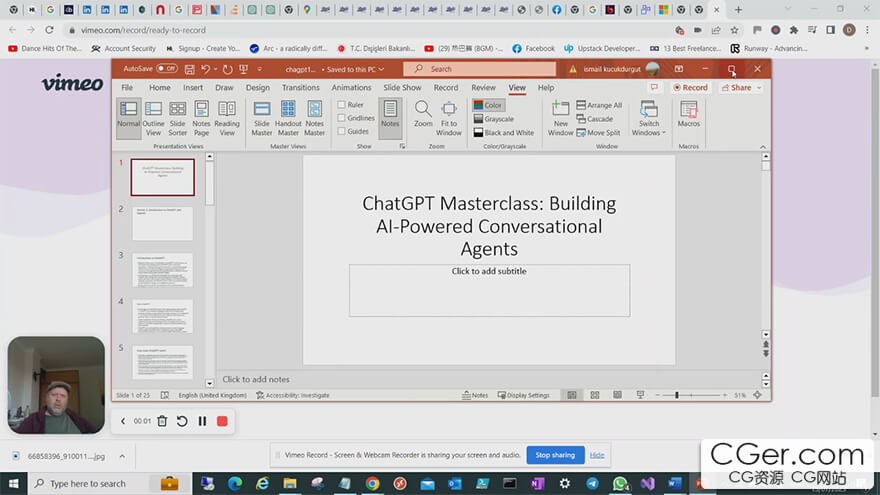This screenshot has width=880, height=495.
Task: Adjust the zoom slider handle
Action: (x=677, y=395)
